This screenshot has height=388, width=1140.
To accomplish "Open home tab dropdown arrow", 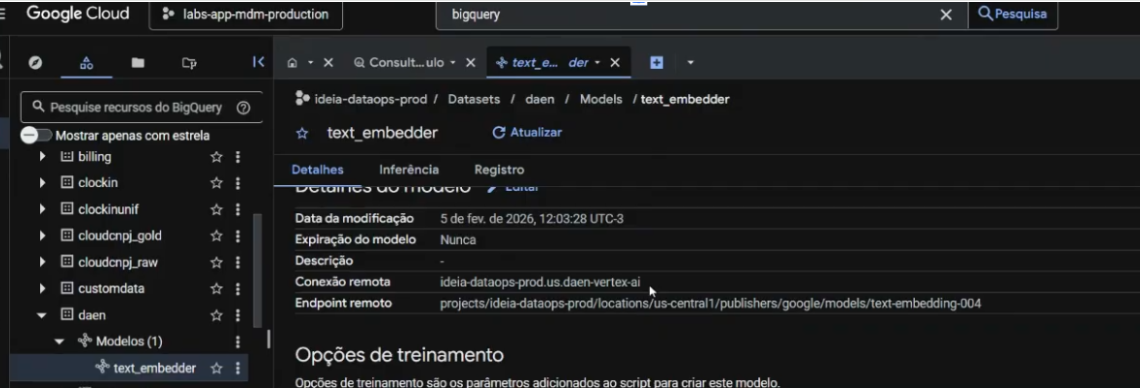I will tap(310, 62).
